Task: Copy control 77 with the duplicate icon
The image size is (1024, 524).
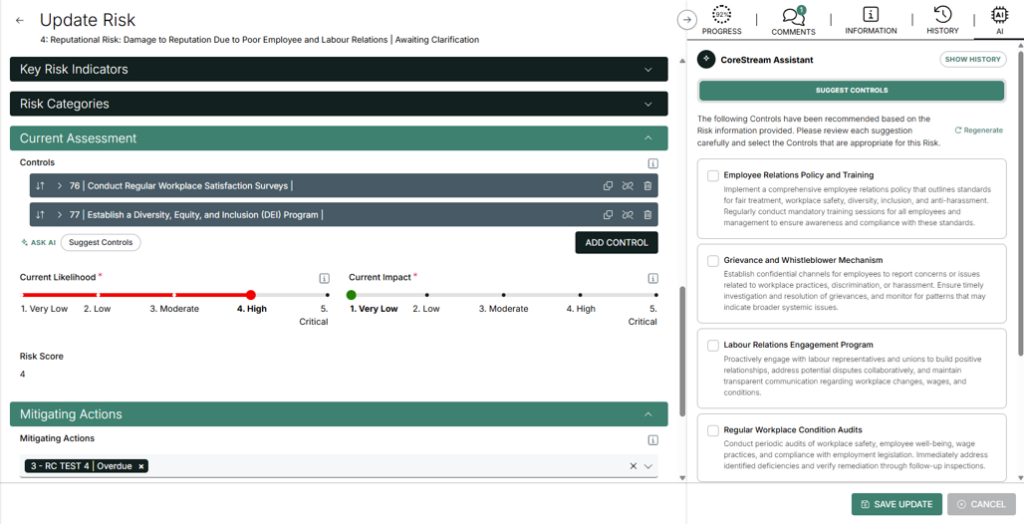Action: click(x=608, y=215)
